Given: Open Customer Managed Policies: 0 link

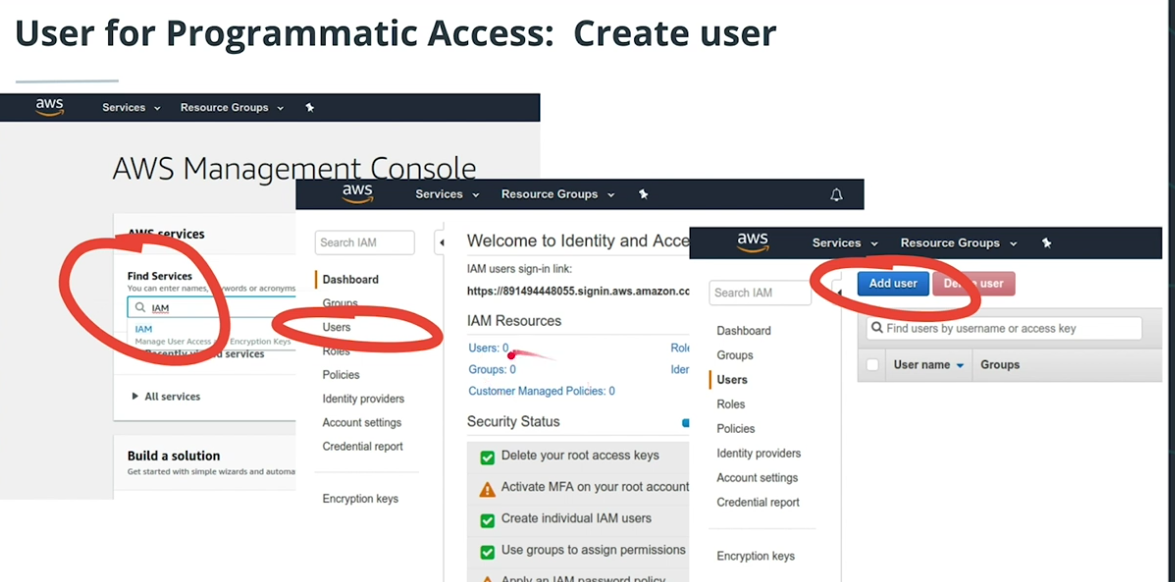Looking at the screenshot, I should tap(541, 391).
